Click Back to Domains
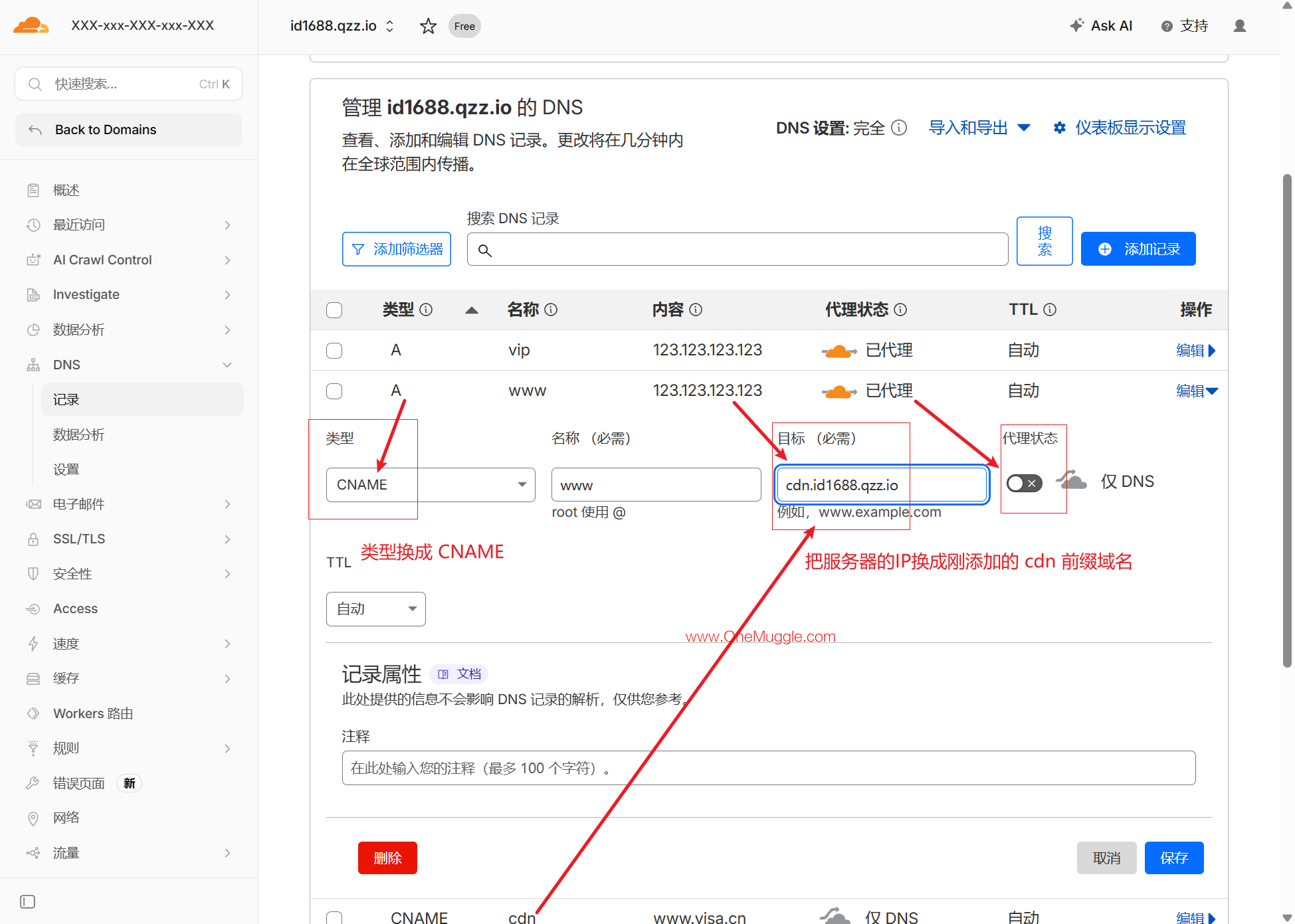The image size is (1295, 924). 129,130
